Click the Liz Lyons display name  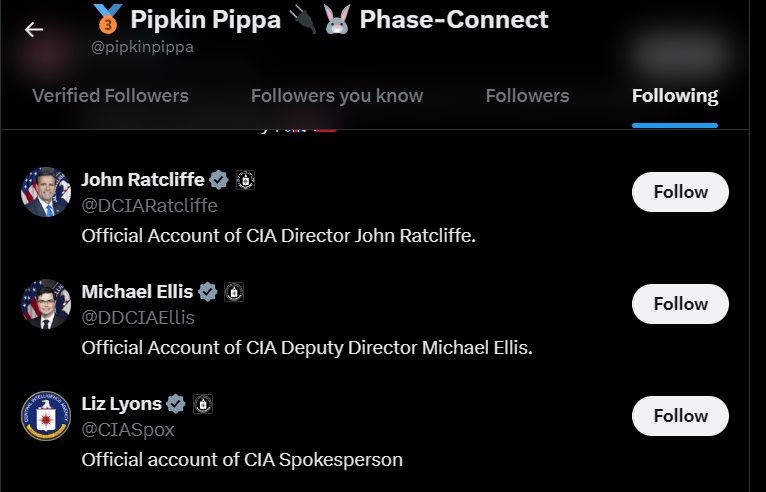(121, 404)
